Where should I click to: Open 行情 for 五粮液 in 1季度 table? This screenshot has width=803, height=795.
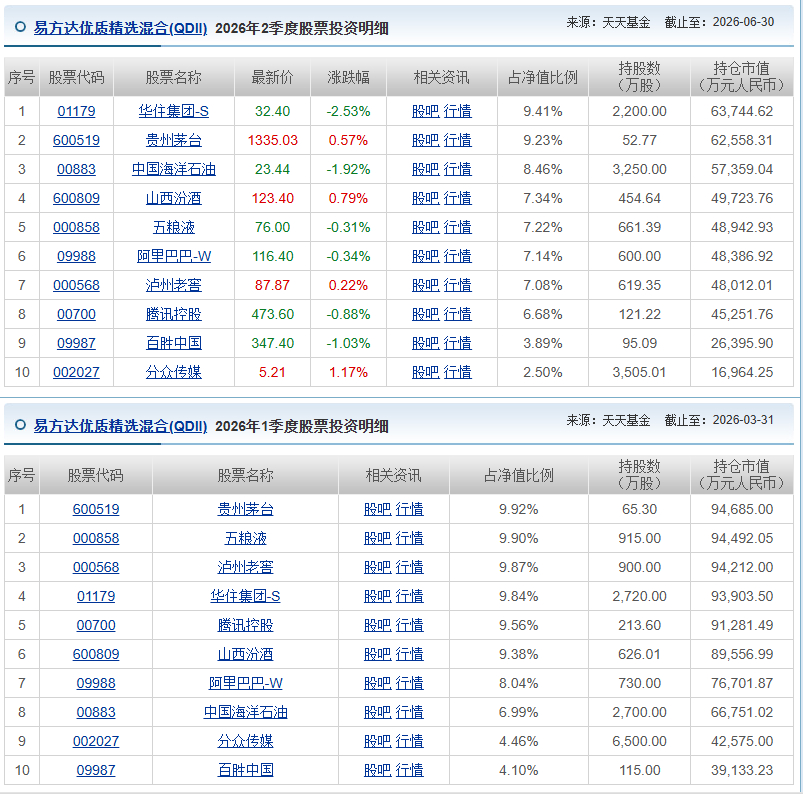(409, 538)
